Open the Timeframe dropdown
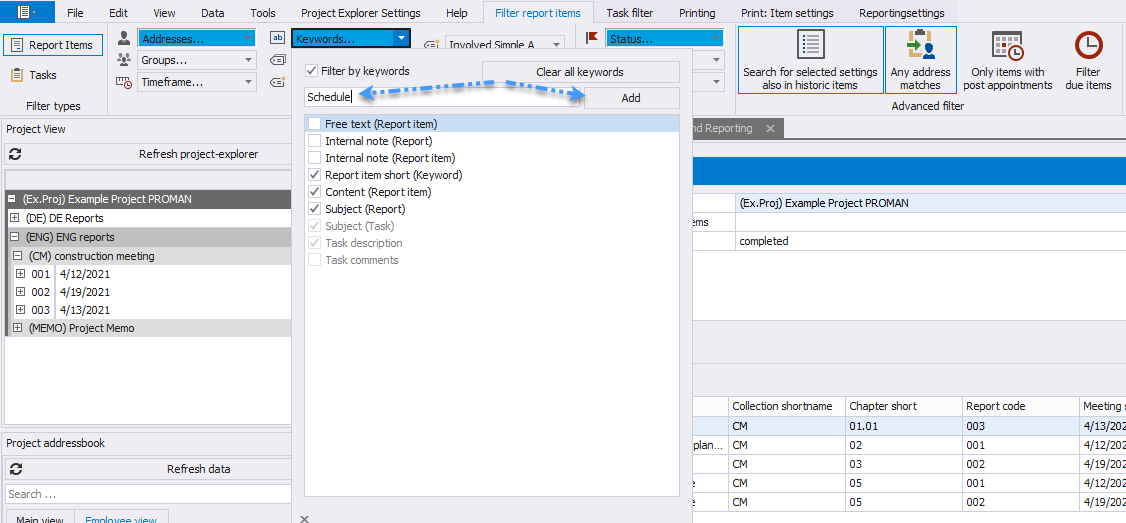Screen dimensions: 1126x523 click(x=248, y=82)
